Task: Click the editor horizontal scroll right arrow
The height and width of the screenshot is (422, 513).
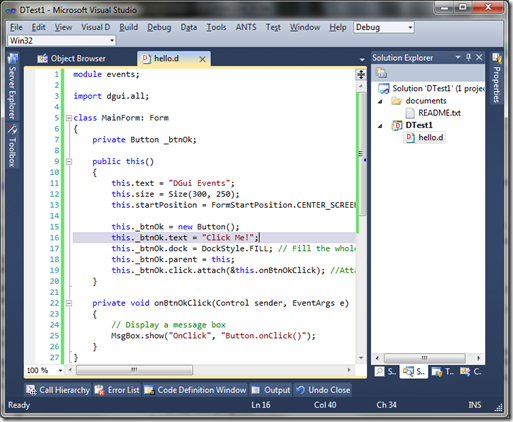Action: click(x=349, y=370)
